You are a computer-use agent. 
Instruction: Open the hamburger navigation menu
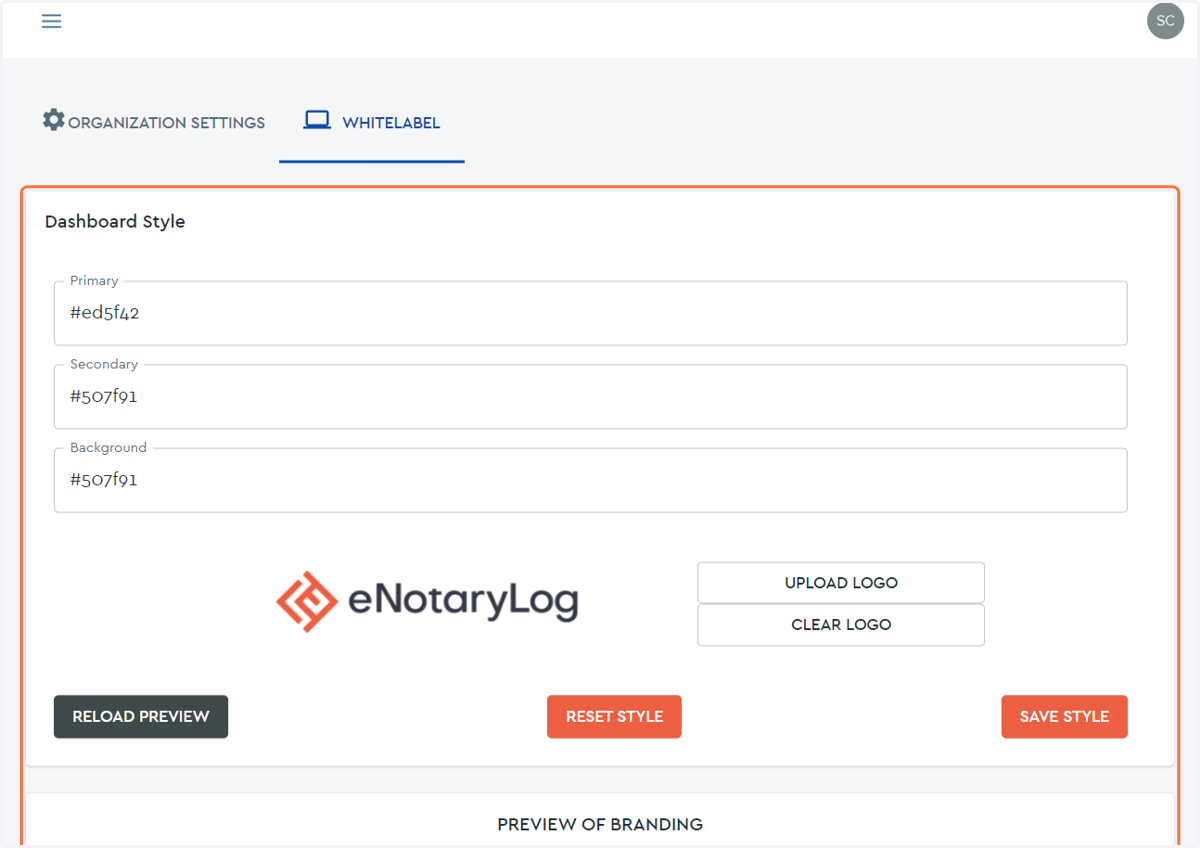pyautogui.click(x=51, y=21)
